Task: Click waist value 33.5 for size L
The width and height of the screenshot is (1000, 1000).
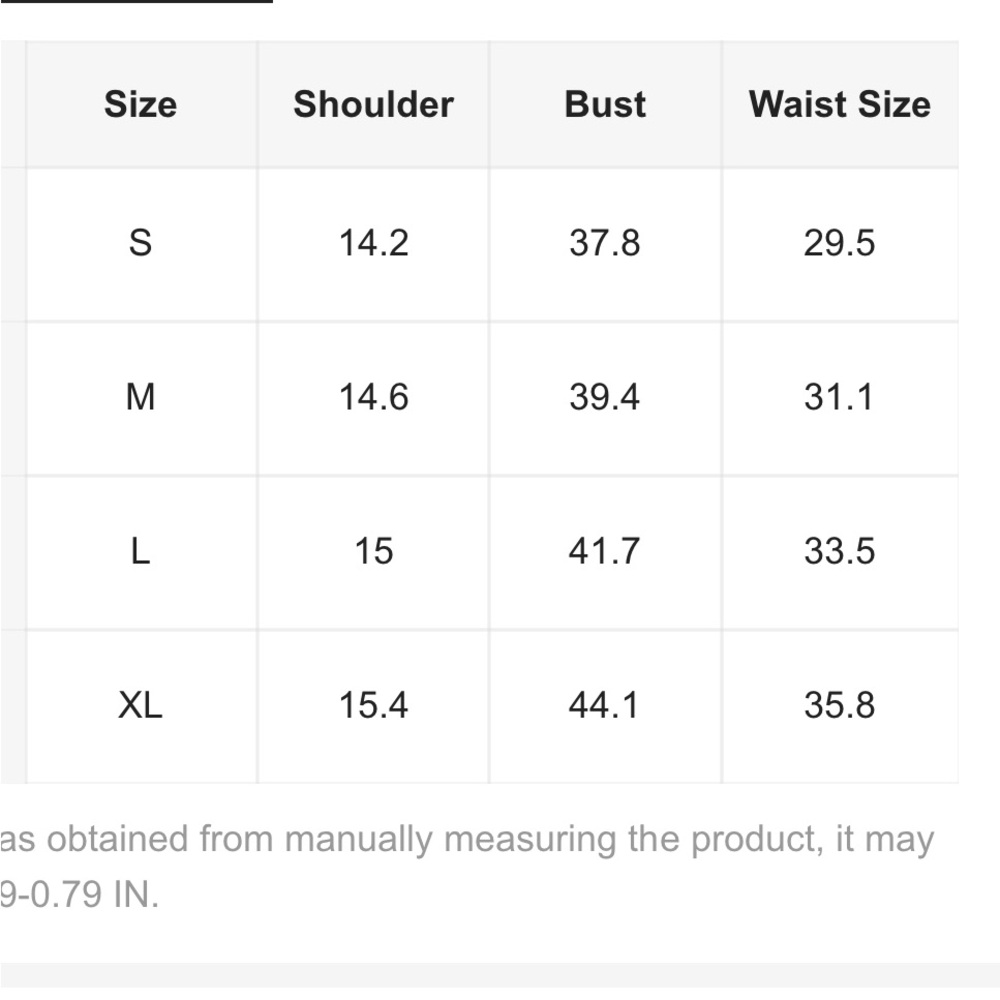Action: click(839, 551)
